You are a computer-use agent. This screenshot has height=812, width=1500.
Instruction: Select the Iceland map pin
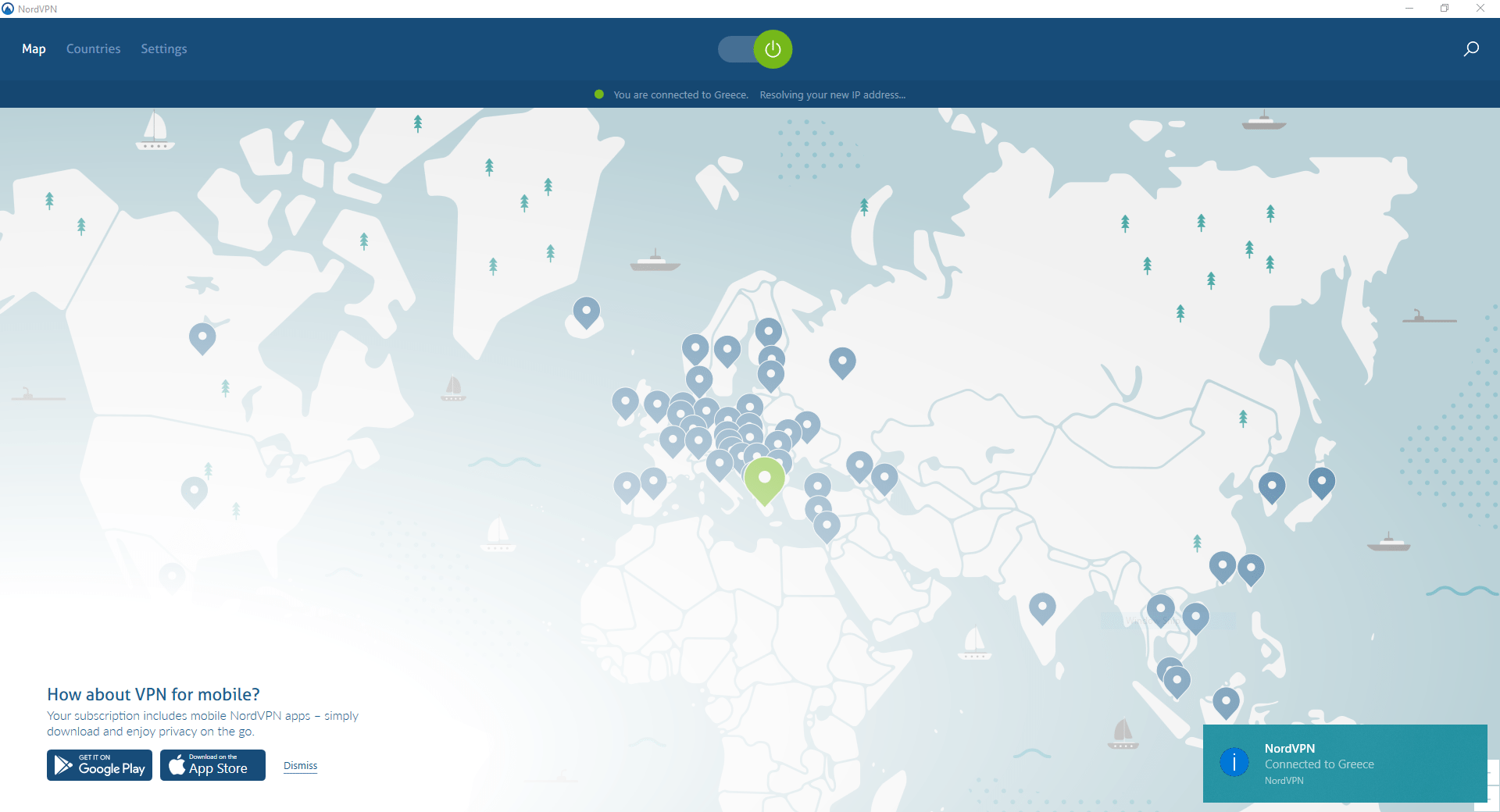point(586,312)
